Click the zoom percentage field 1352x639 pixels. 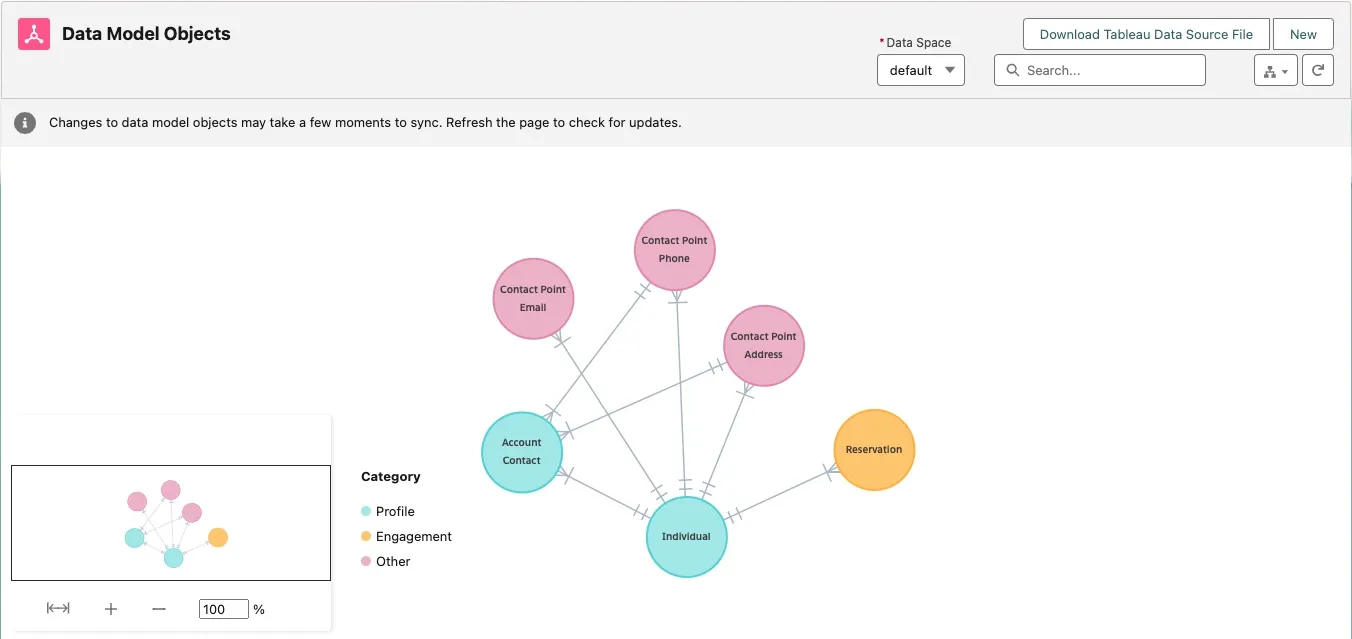223,609
